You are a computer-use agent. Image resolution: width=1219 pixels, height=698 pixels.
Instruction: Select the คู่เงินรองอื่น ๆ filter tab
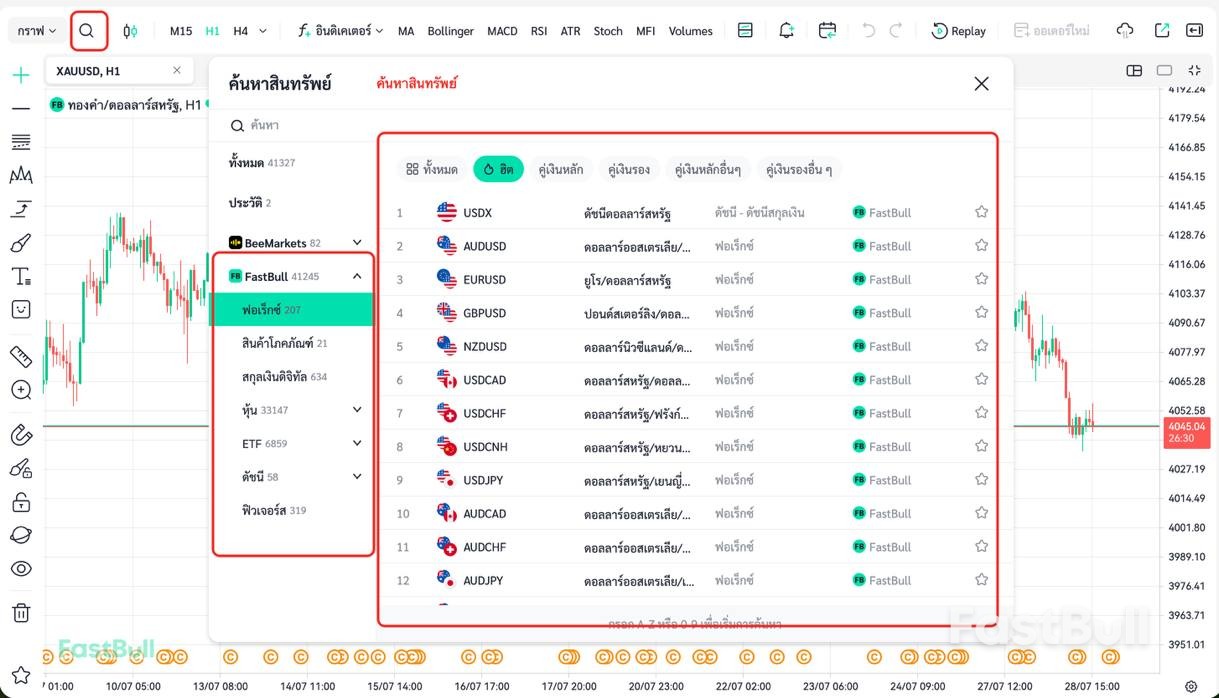[799, 169]
